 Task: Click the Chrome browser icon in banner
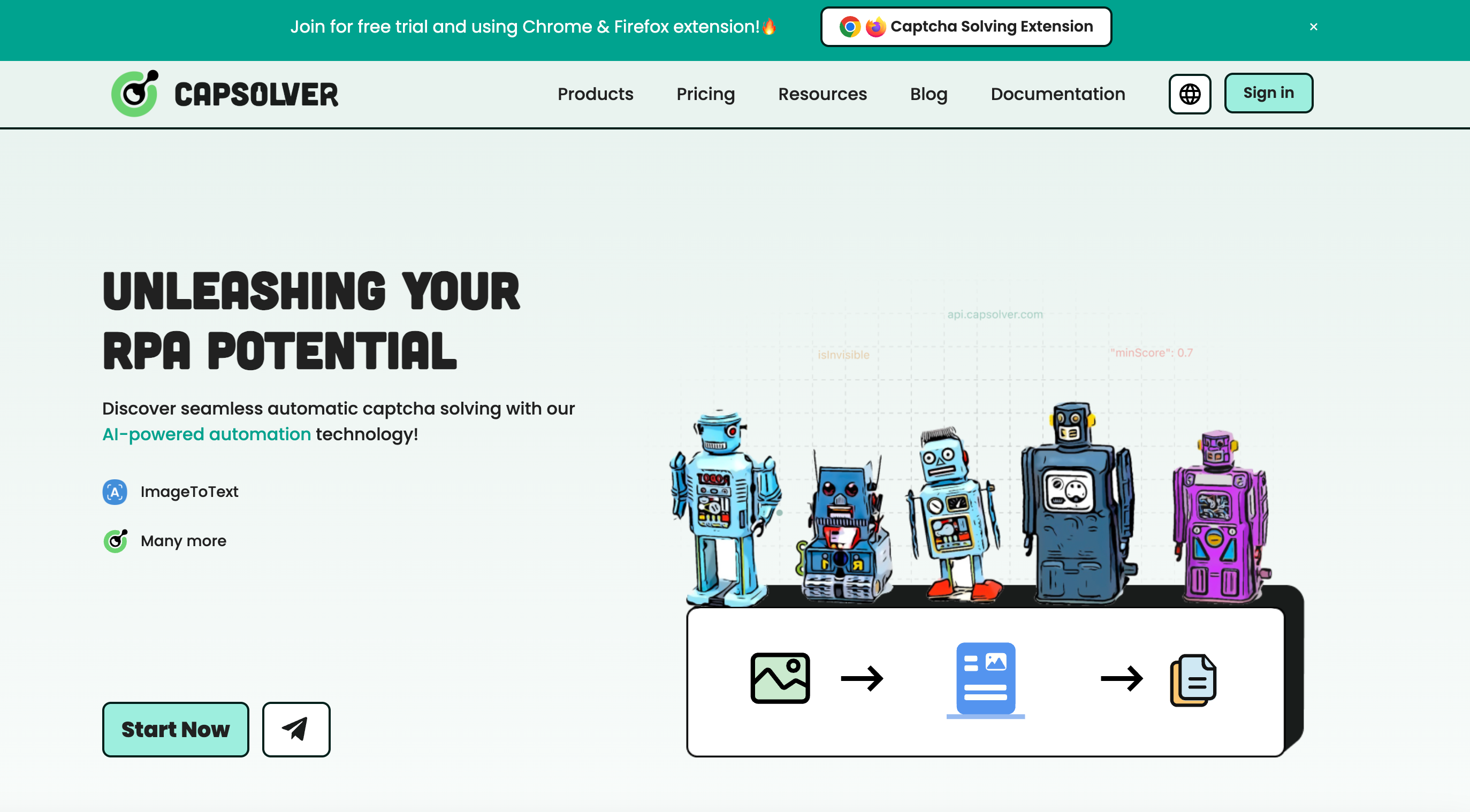tap(850, 27)
